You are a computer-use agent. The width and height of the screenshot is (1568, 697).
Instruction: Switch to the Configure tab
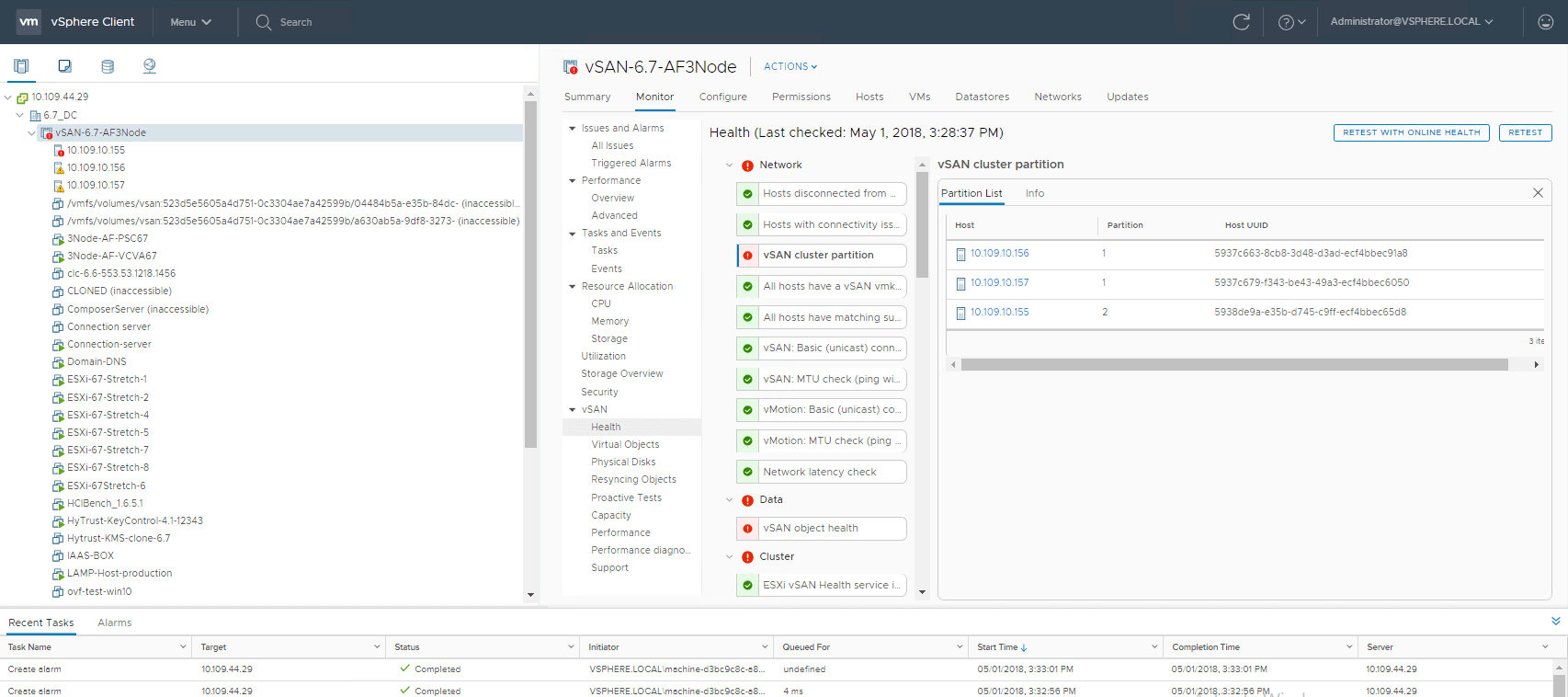[x=722, y=97]
